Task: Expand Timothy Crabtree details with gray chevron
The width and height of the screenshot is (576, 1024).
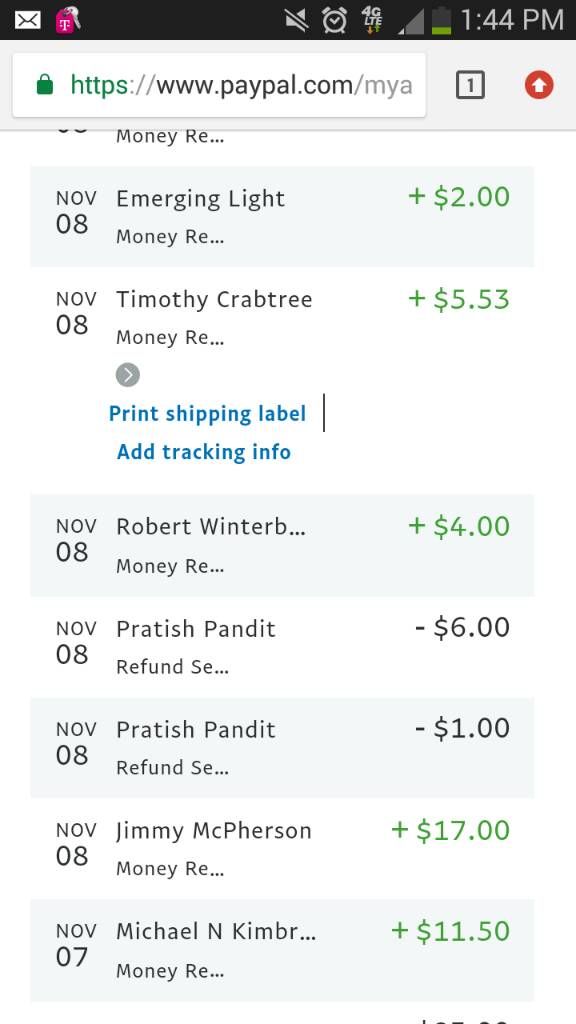Action: [128, 375]
